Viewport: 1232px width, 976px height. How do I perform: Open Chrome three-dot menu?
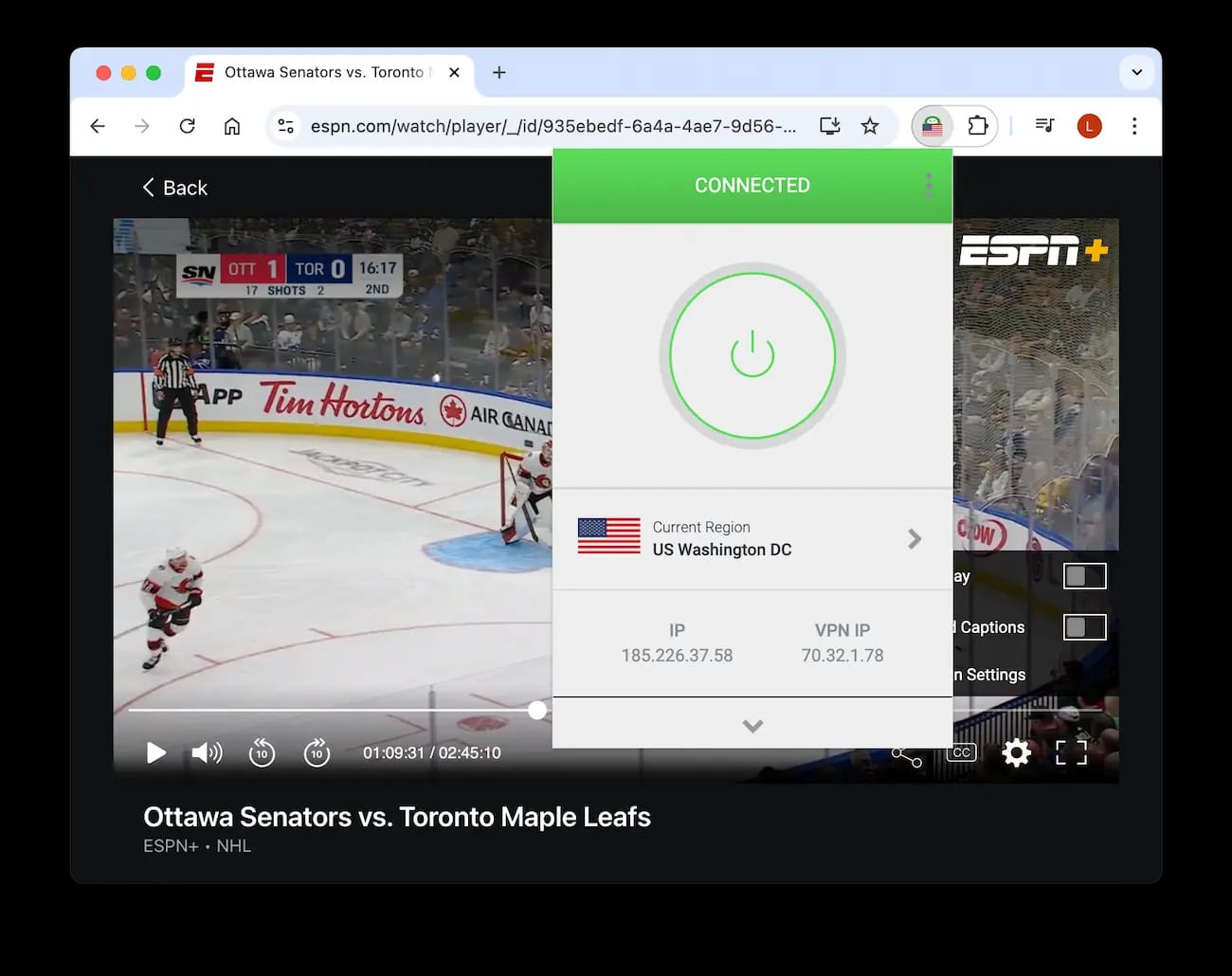(x=1133, y=126)
